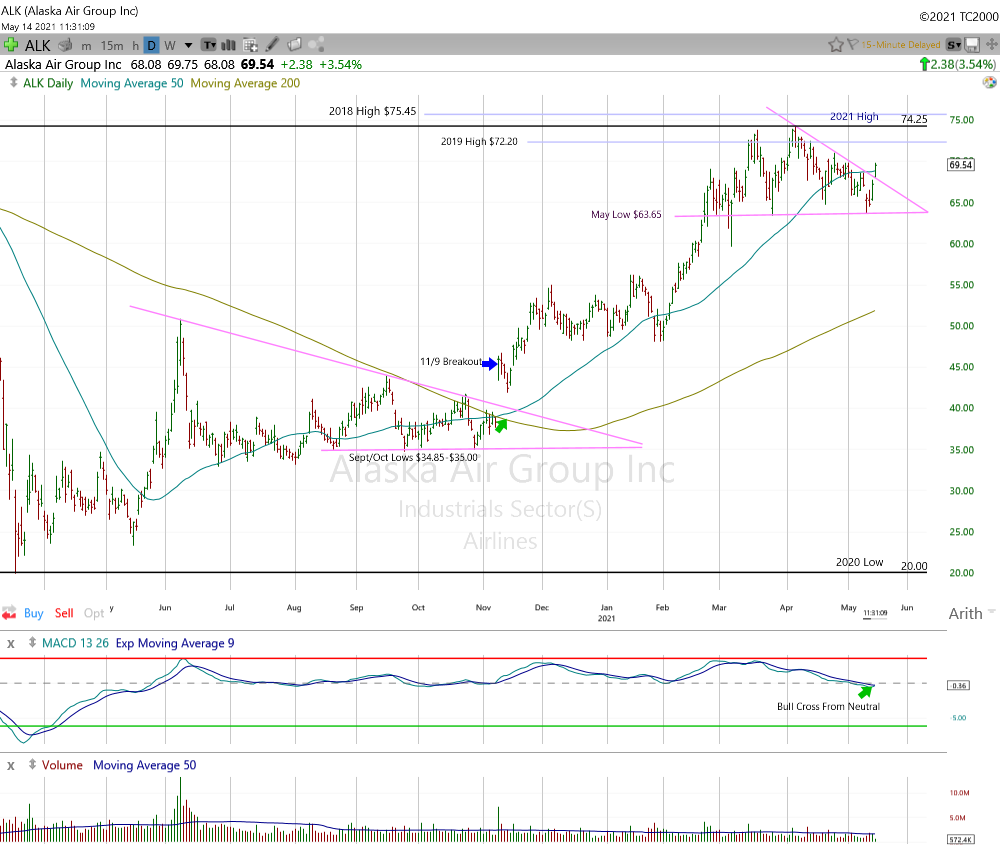Click the ALK ticker symbol field
The width and height of the screenshot is (1000, 850).
coord(38,45)
